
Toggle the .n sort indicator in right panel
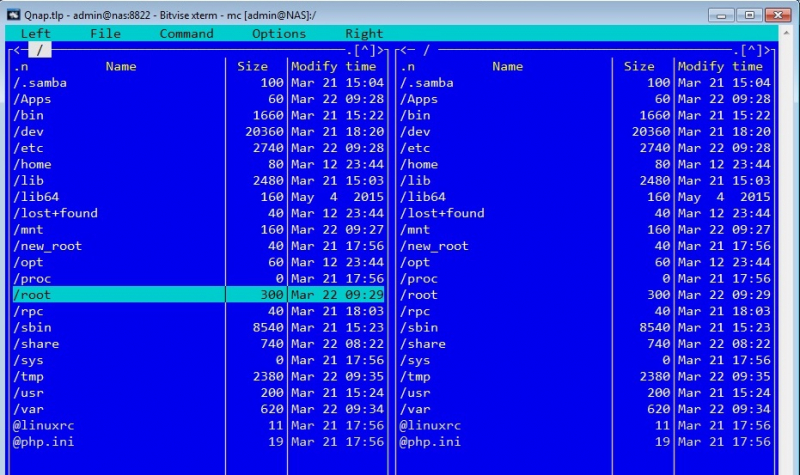click(x=407, y=67)
